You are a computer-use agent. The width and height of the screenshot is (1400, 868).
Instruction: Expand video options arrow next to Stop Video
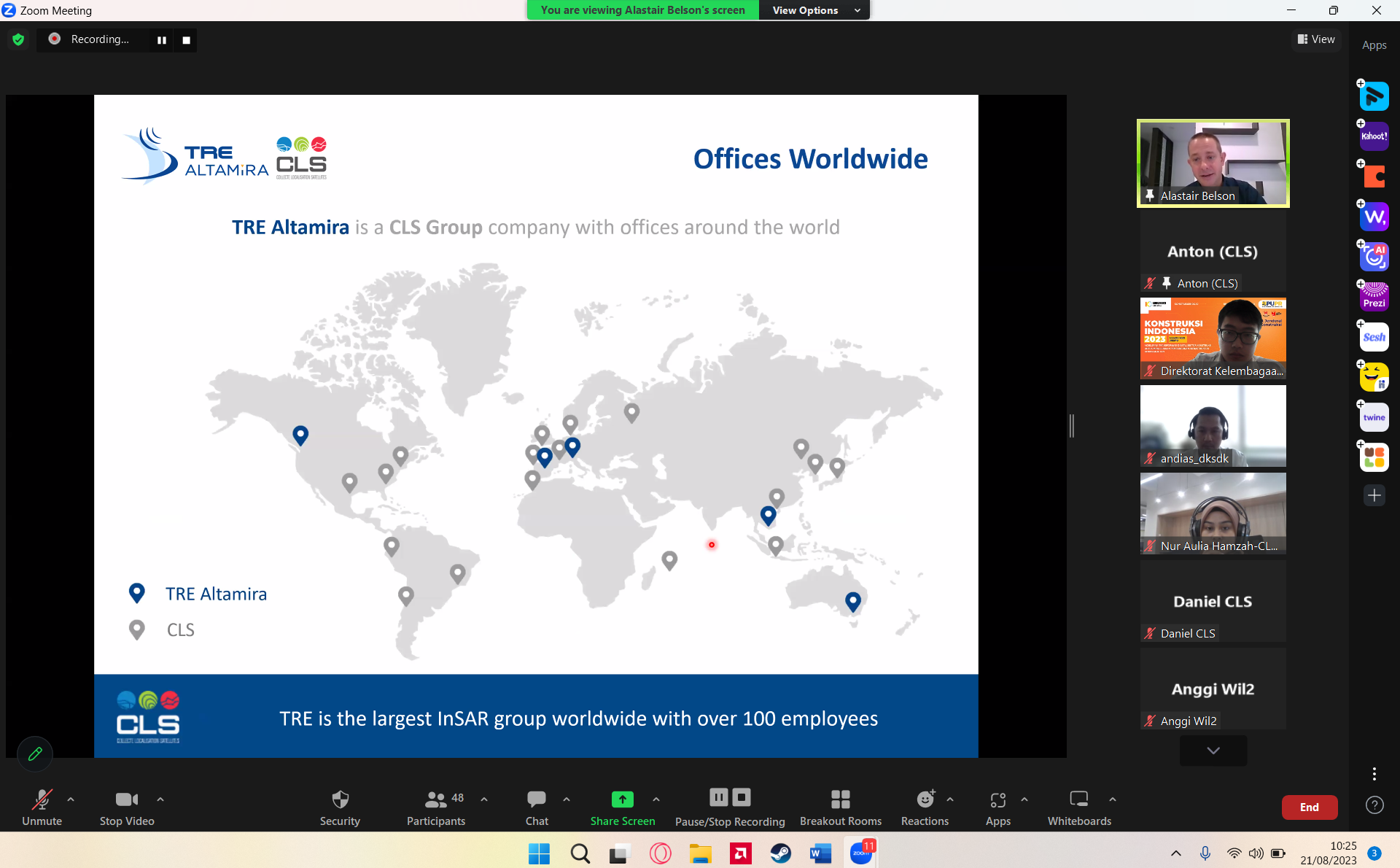pyautogui.click(x=160, y=799)
